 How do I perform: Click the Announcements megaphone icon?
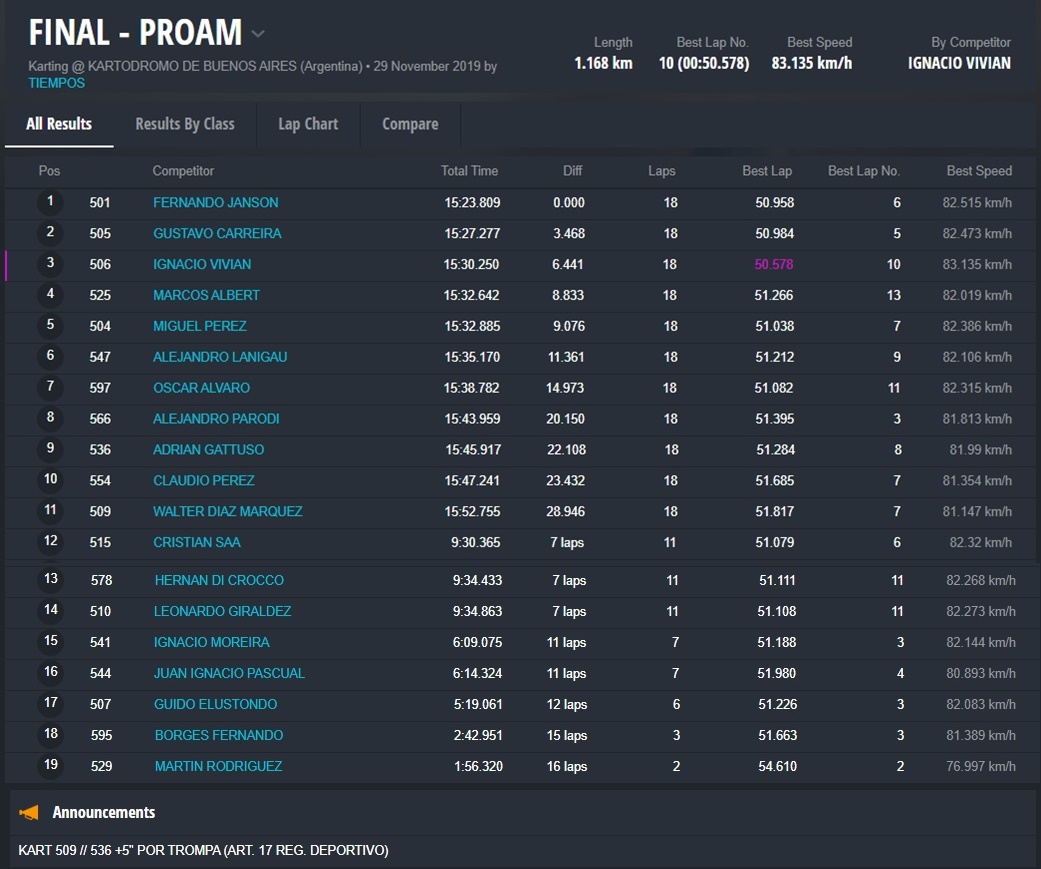pos(29,813)
